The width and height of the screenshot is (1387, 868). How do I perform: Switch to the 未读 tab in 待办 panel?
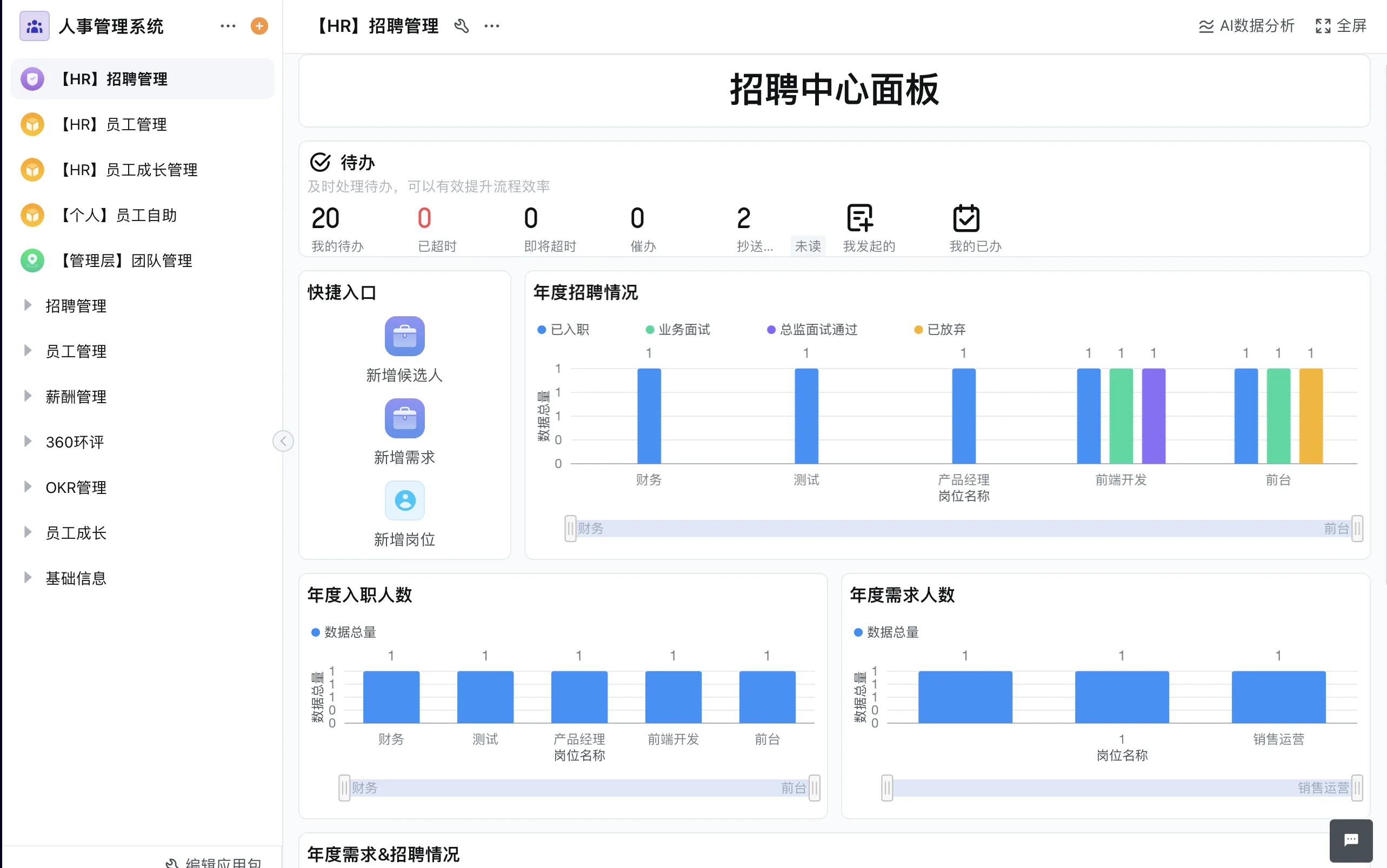click(808, 246)
